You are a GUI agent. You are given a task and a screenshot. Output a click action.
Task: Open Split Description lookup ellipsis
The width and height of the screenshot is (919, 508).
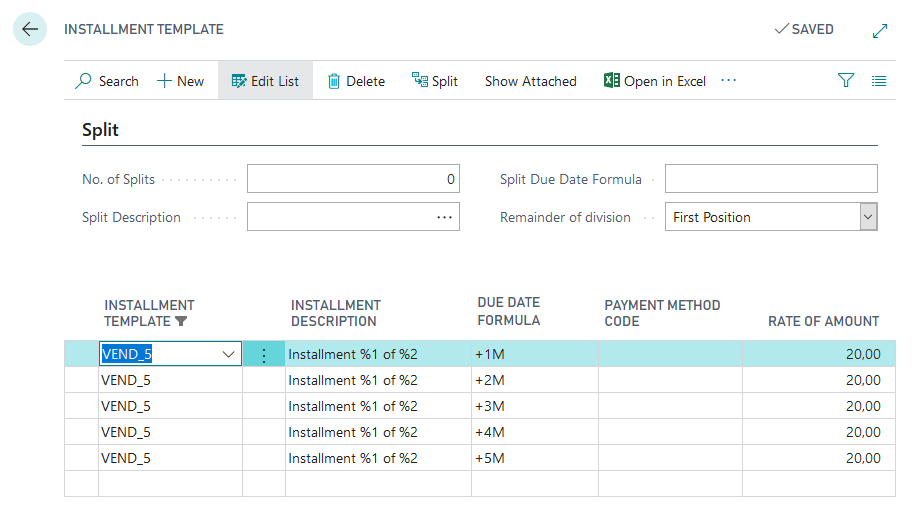(x=445, y=217)
